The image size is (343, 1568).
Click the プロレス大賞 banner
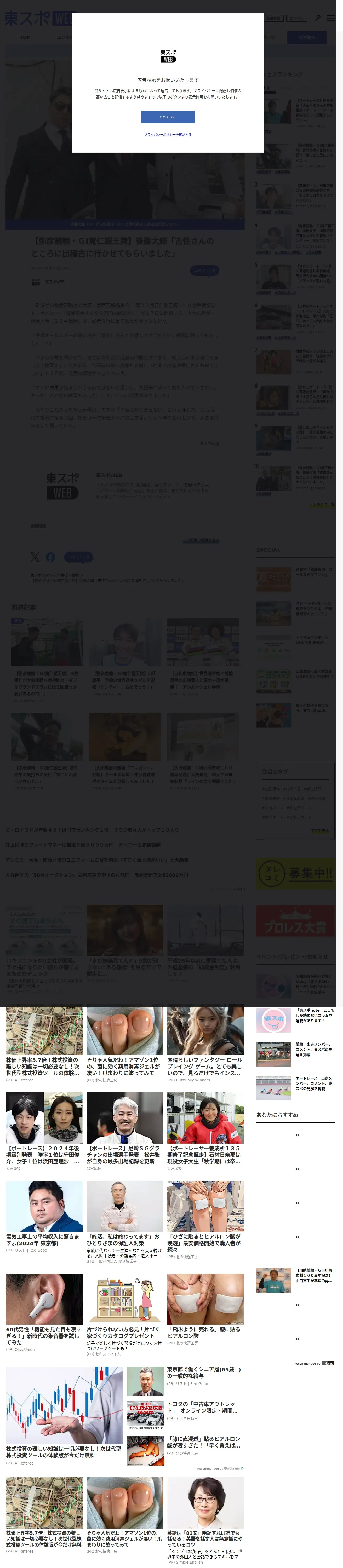tap(295, 921)
